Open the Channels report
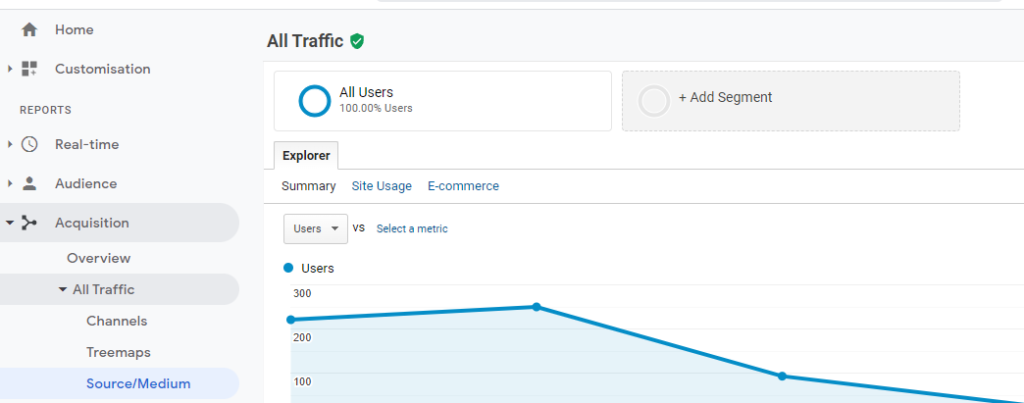The height and width of the screenshot is (403, 1024). click(117, 321)
